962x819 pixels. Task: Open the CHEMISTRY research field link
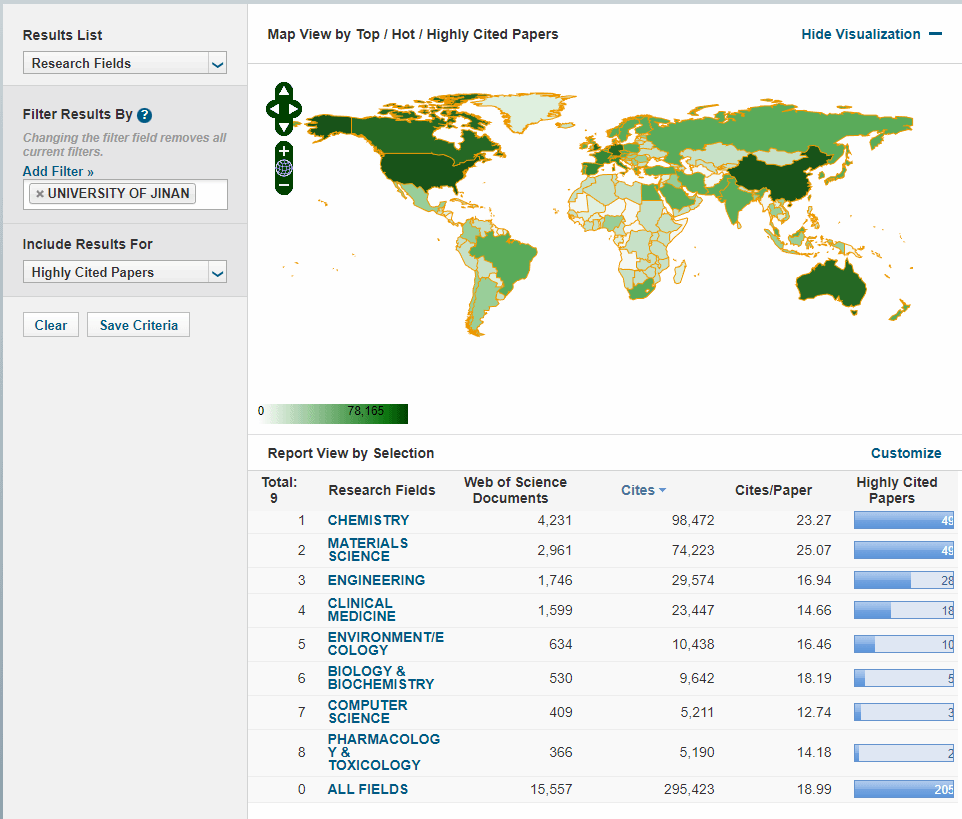[368, 520]
